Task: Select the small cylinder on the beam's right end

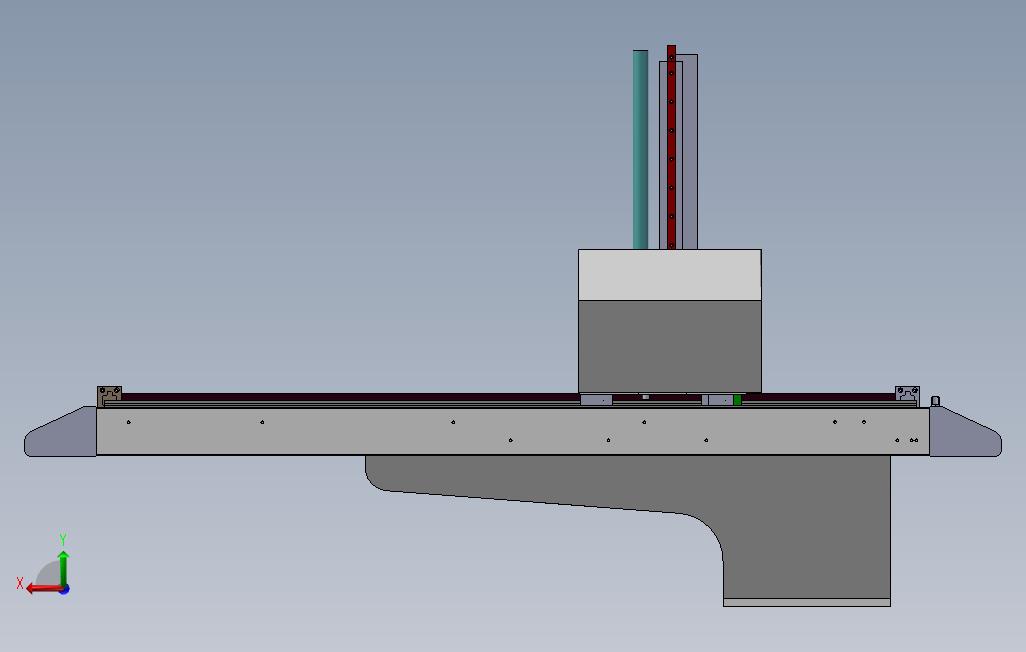Action: click(x=935, y=401)
